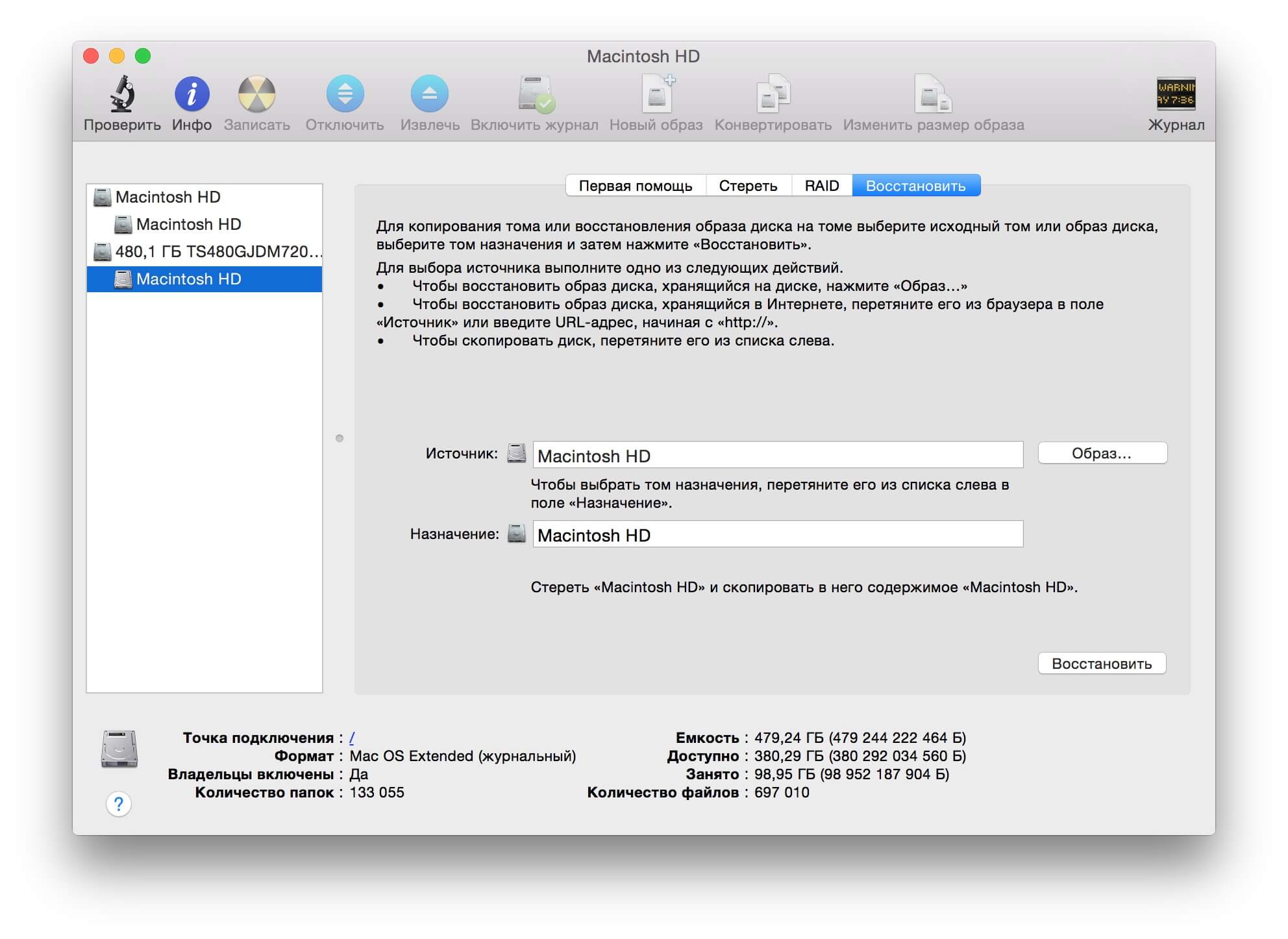
Task: Click the Проверить microscope icon
Action: [122, 94]
